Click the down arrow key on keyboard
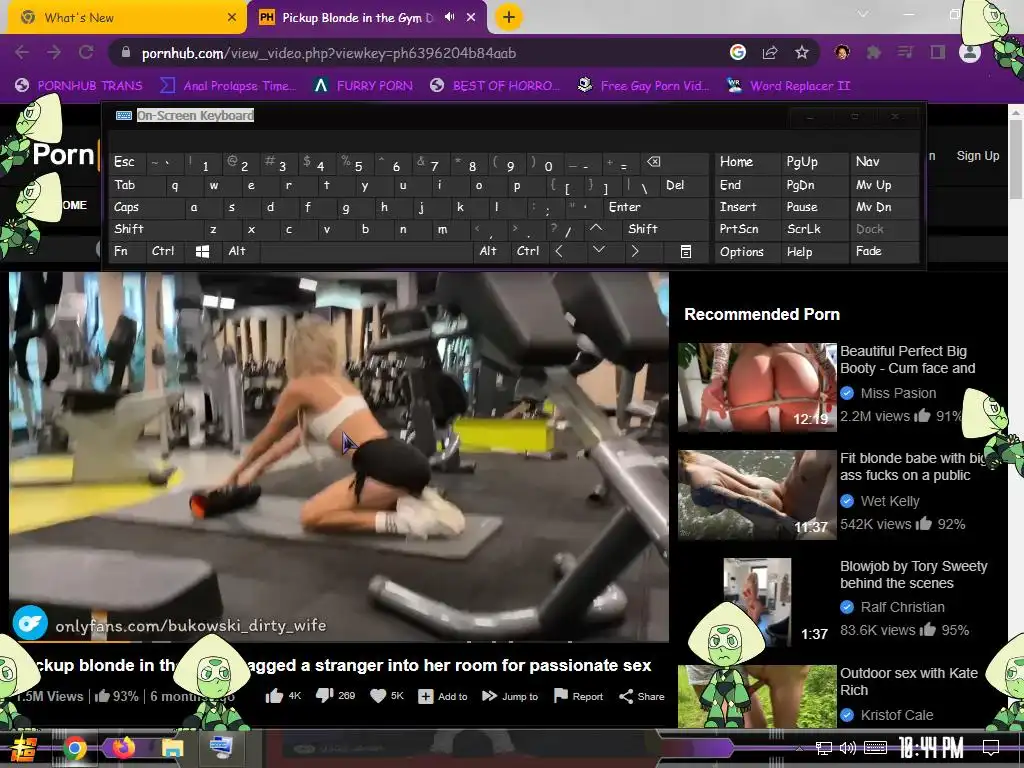Viewport: 1024px width, 768px height. tap(599, 251)
